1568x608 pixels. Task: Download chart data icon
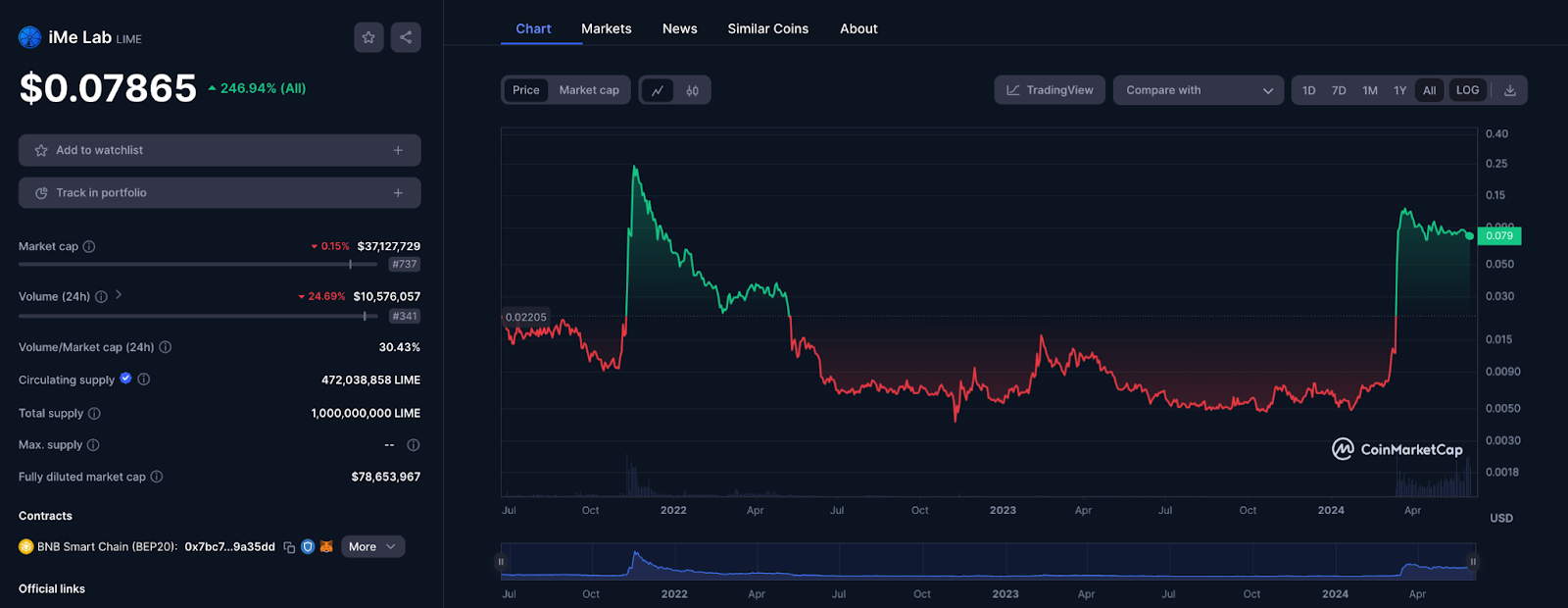point(1510,90)
